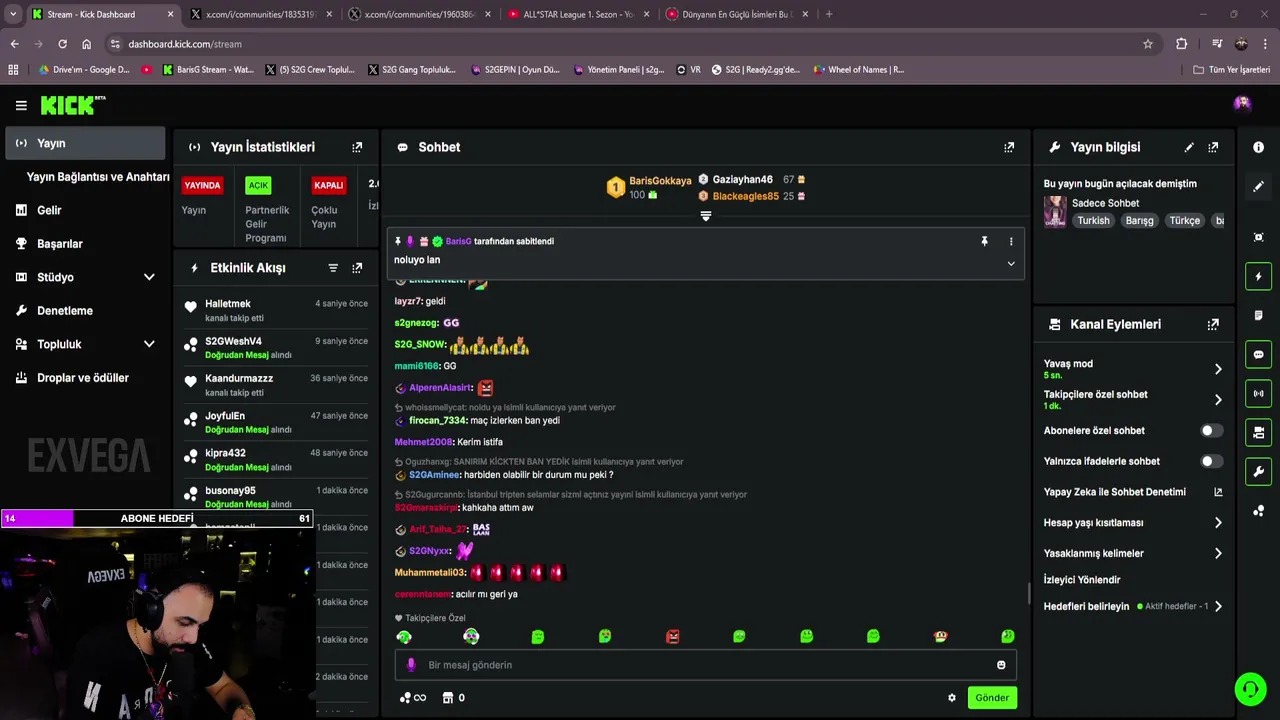Viewport: 1280px width, 720px height.
Task: Unpin the pinned chat message
Action: [x=984, y=241]
